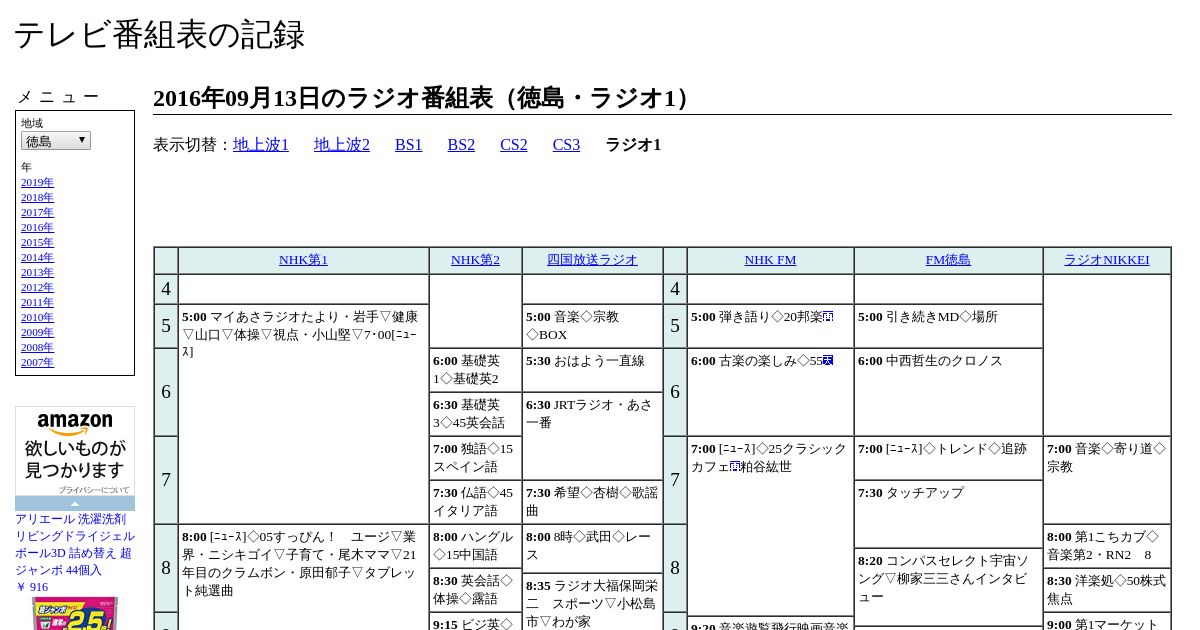This screenshot has height=630, width=1200.
Task: Select the 8:00 第1こちカブ NIKKEI program
Action: click(x=1106, y=546)
